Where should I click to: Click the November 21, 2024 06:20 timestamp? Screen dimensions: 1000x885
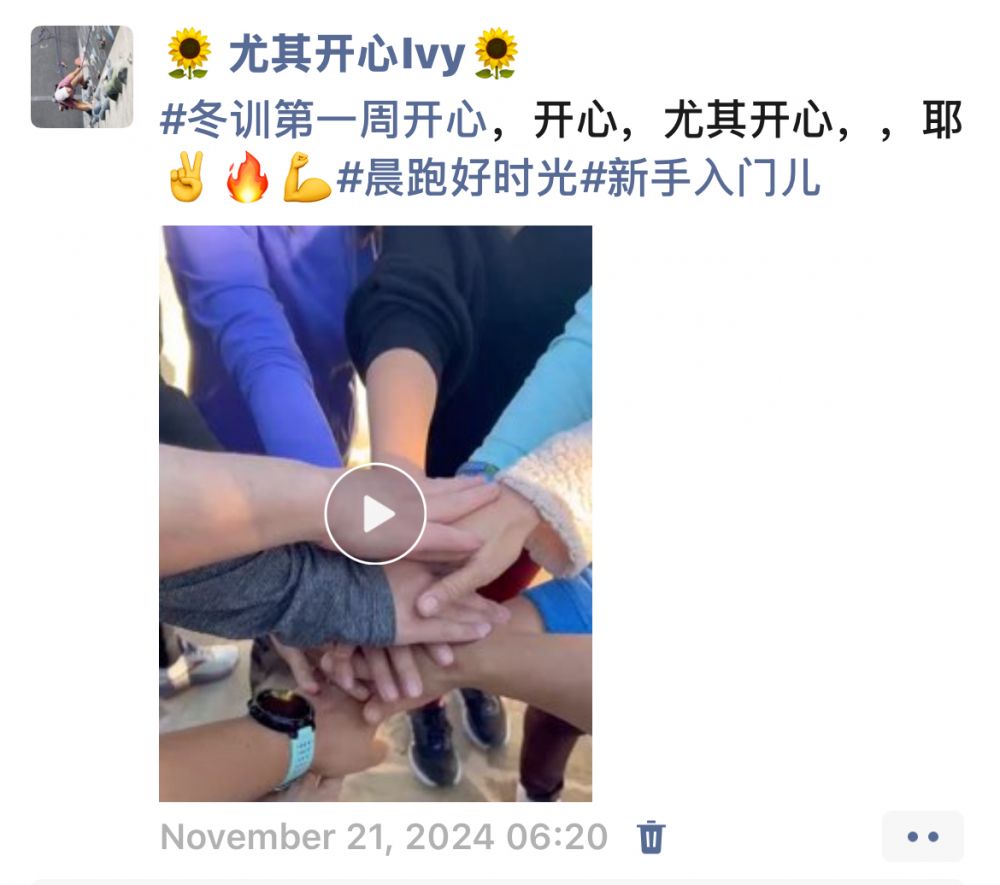tap(384, 837)
